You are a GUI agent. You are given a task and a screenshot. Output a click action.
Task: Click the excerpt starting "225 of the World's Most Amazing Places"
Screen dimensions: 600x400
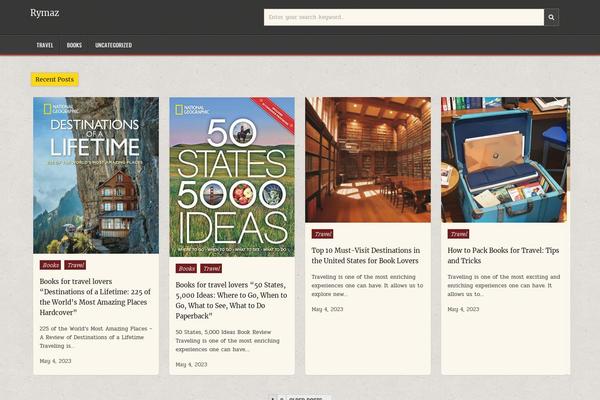pos(96,337)
